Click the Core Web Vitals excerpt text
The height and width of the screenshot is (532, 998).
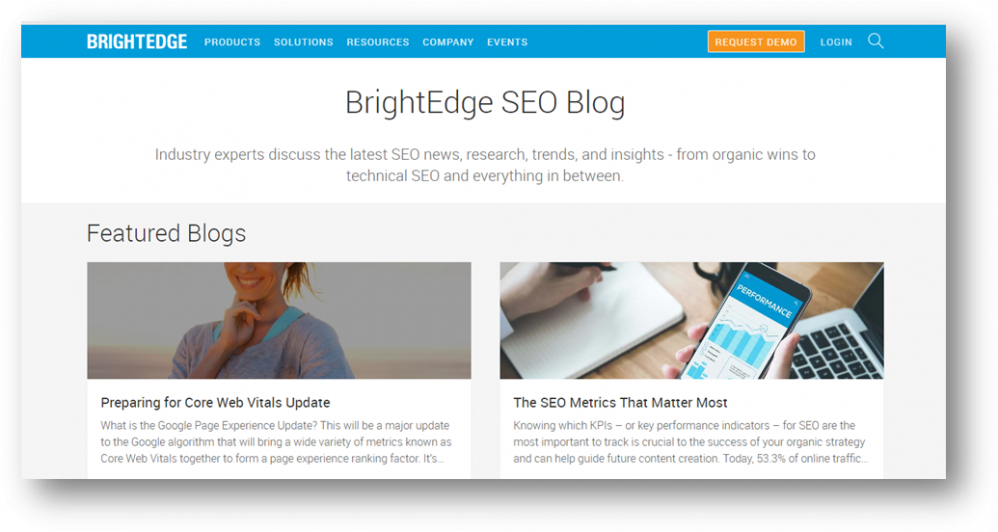[x=276, y=442]
